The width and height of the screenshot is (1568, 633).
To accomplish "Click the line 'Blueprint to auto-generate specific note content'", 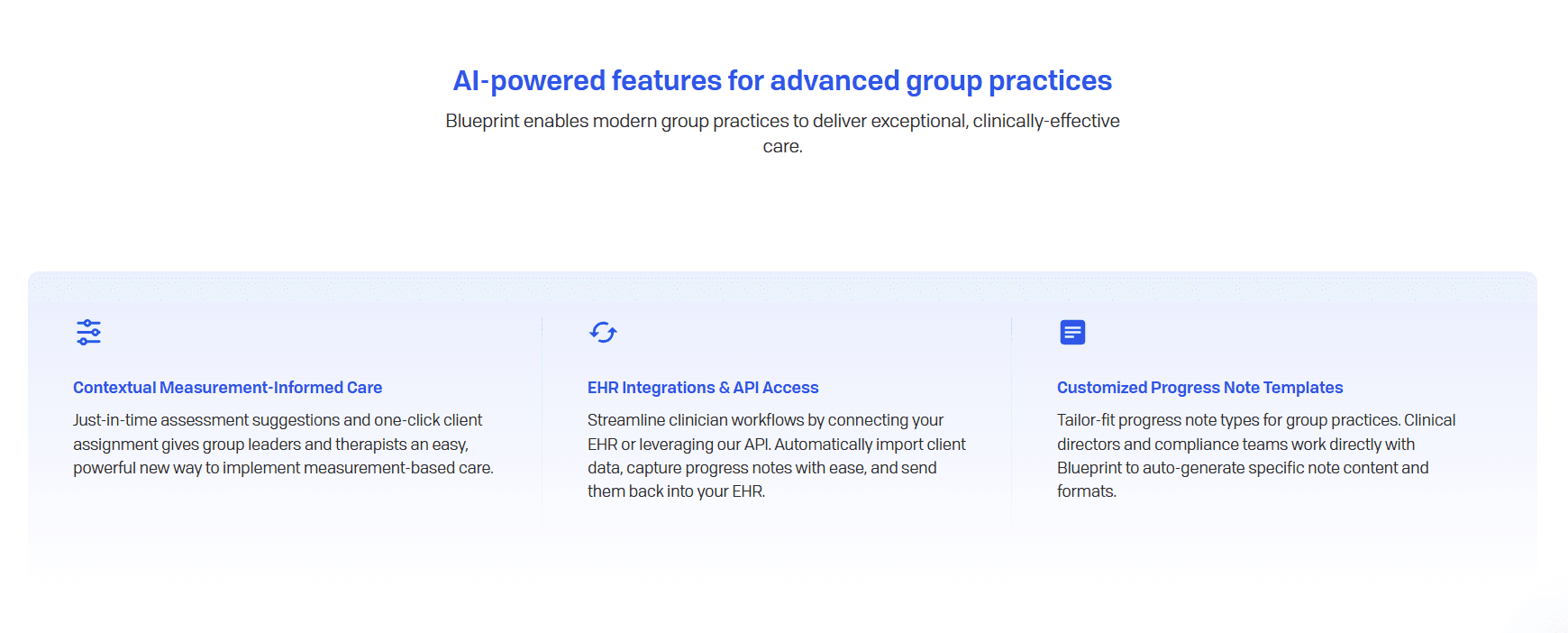I will (1243, 468).
